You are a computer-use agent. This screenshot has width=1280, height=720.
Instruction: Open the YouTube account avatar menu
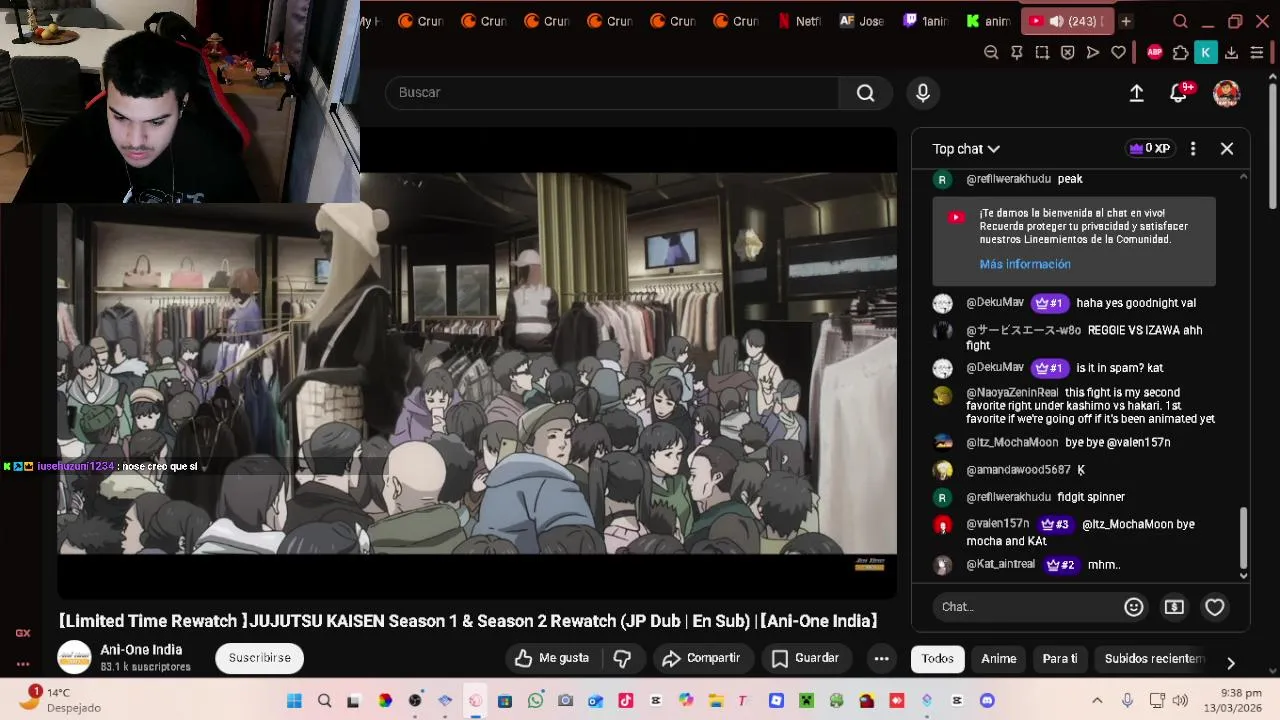pos(1227,93)
